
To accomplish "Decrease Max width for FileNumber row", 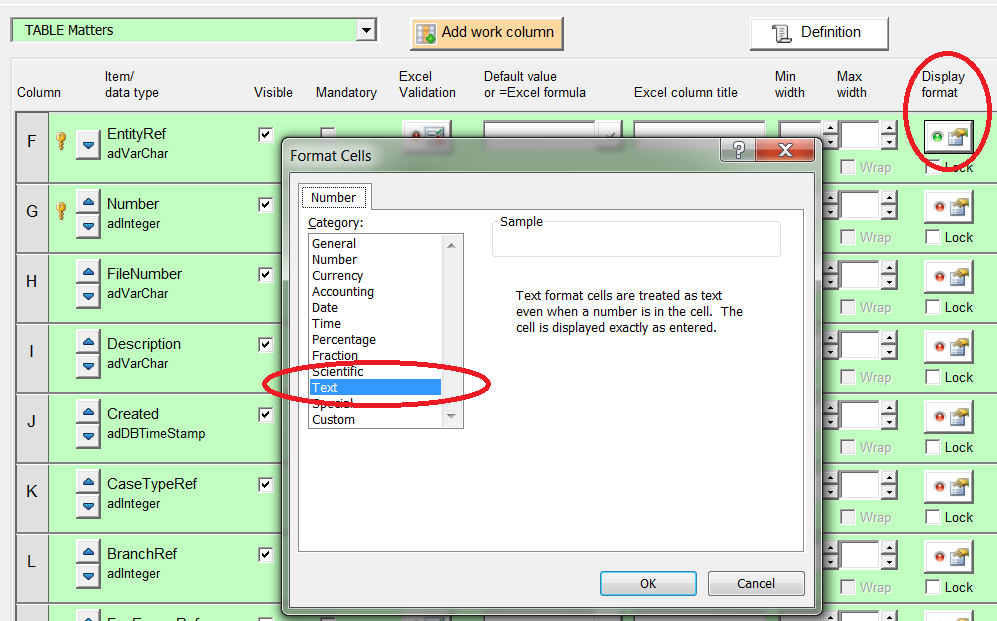I will point(889,283).
